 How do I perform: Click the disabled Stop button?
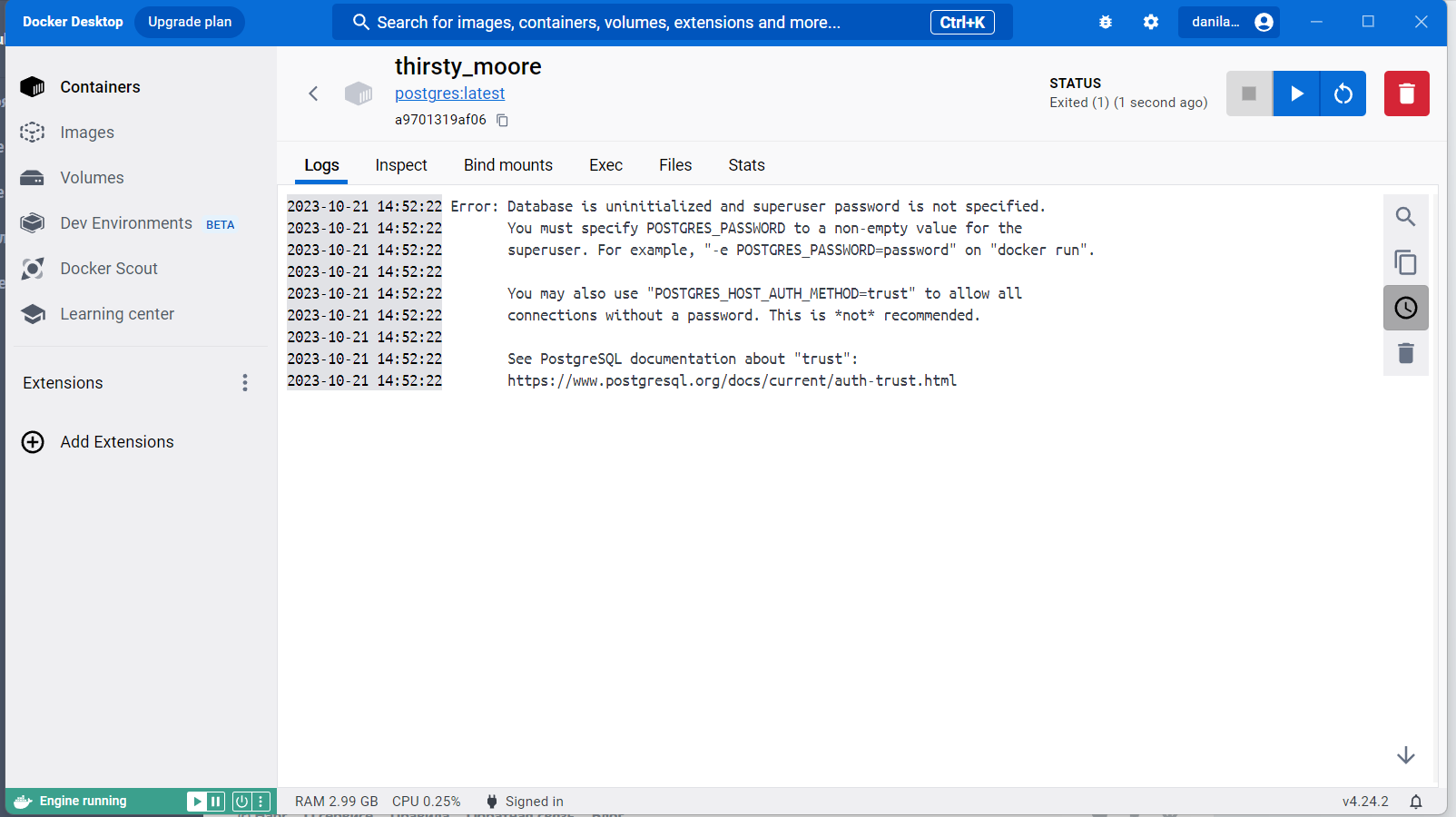point(1249,94)
